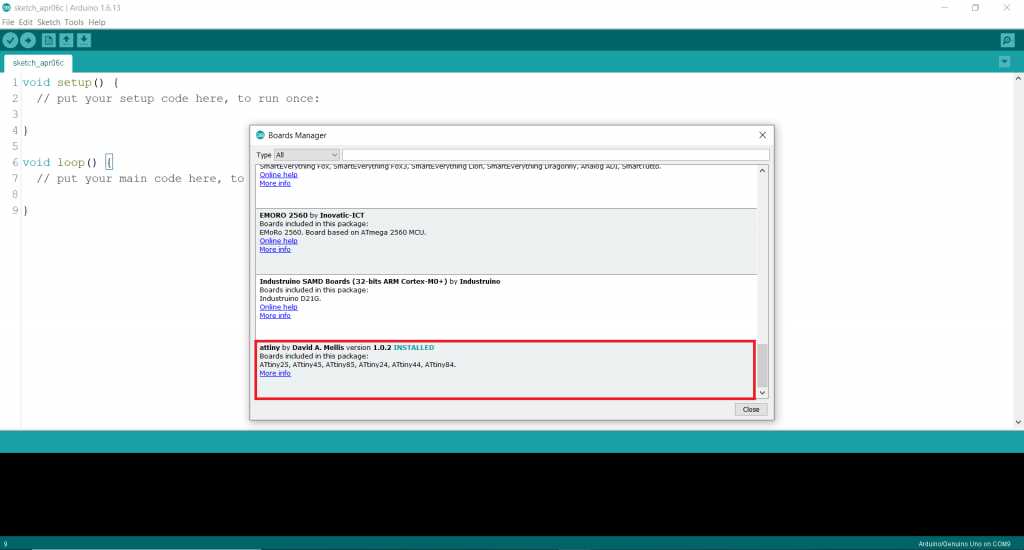Open More info link under SmartEverything entry
Viewport: 1024px width, 550px height.
275,184
